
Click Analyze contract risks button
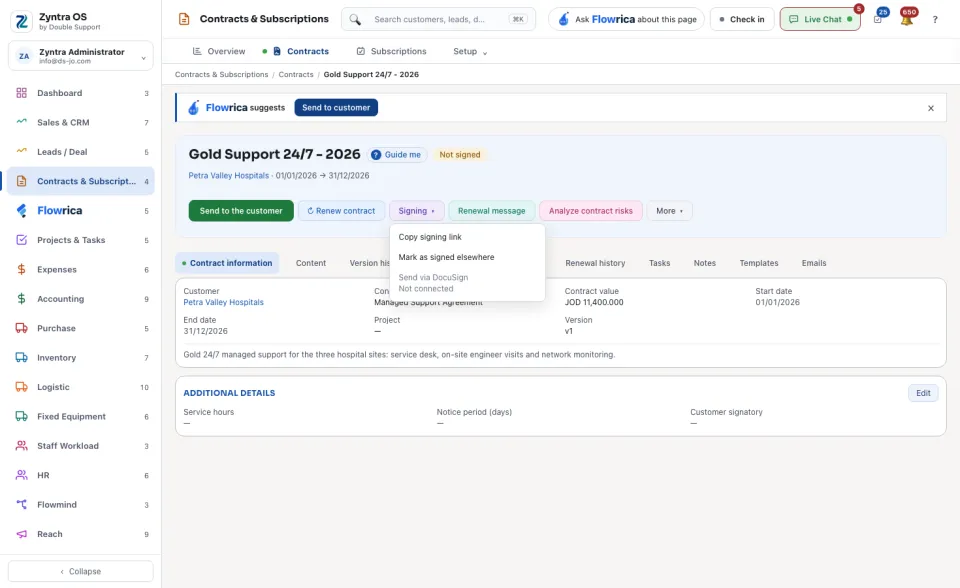pos(591,211)
